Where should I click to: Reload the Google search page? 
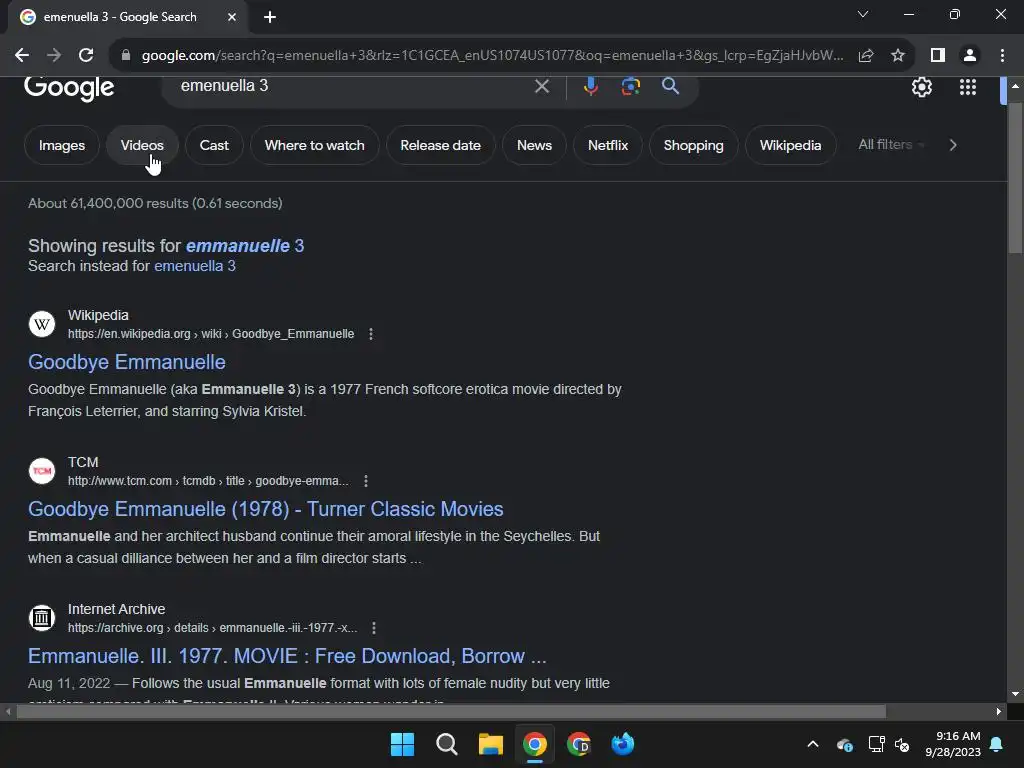pyautogui.click(x=86, y=56)
